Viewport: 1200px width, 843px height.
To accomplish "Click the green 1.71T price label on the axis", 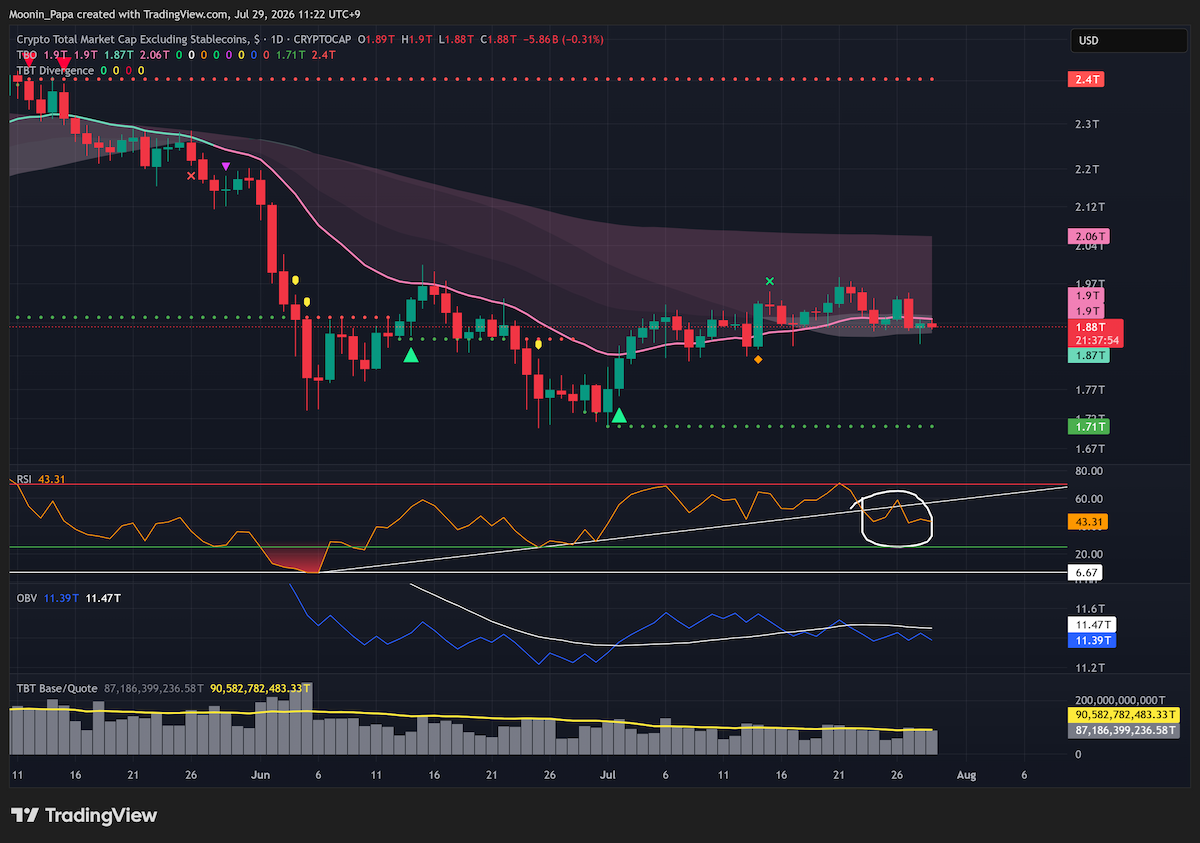I will pos(1089,427).
